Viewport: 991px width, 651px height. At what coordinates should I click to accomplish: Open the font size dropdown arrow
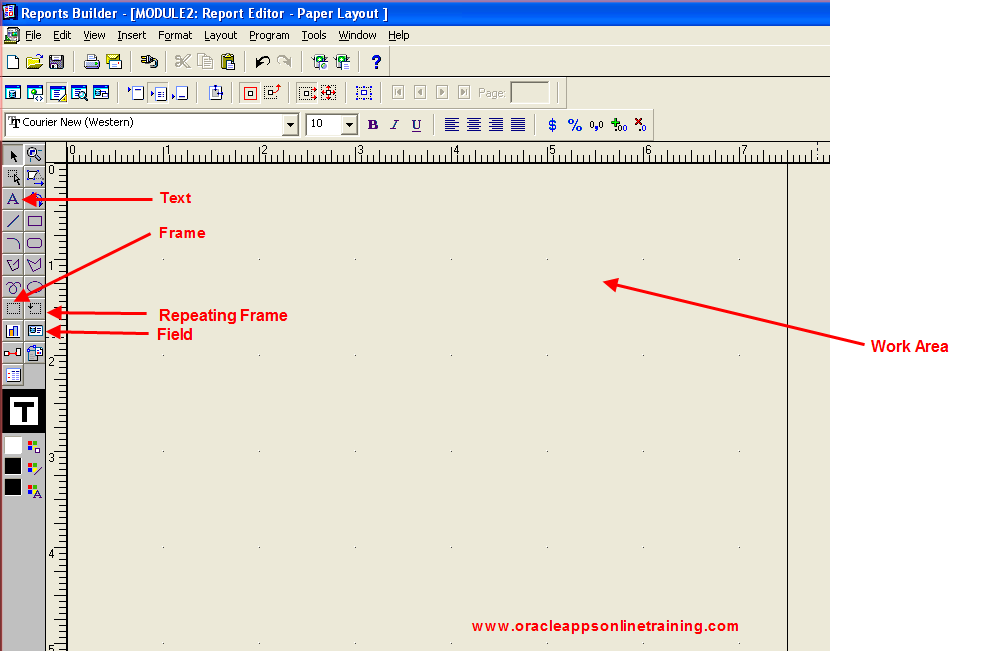coord(350,125)
